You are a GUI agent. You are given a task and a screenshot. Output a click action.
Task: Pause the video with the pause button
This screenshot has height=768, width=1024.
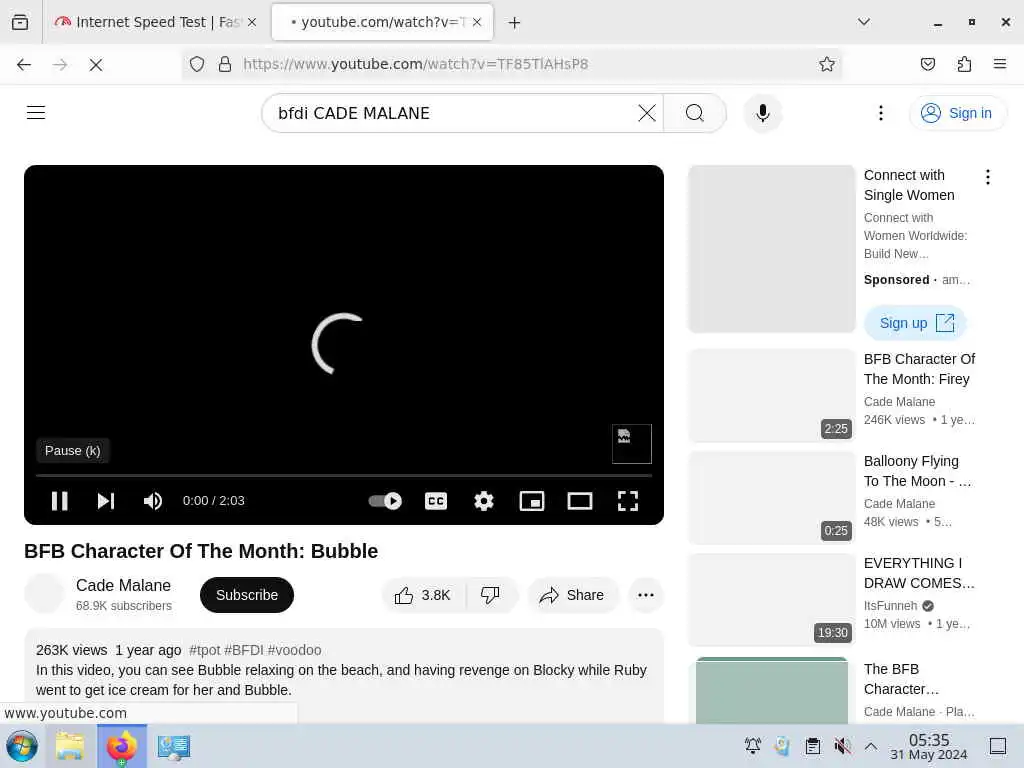pyautogui.click(x=59, y=501)
